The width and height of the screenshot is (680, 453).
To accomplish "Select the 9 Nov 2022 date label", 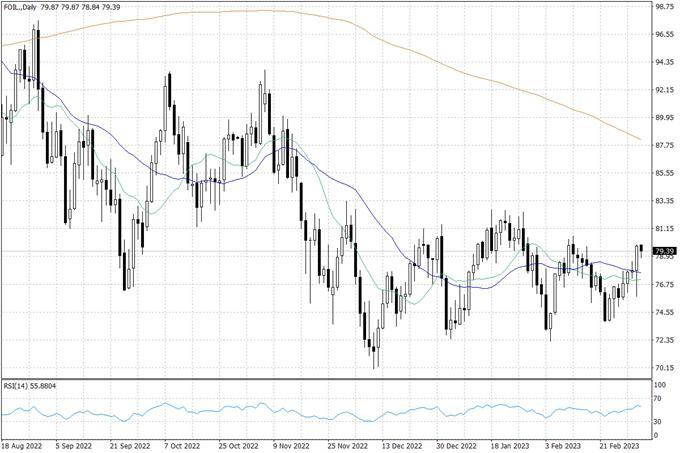I will pos(292,445).
